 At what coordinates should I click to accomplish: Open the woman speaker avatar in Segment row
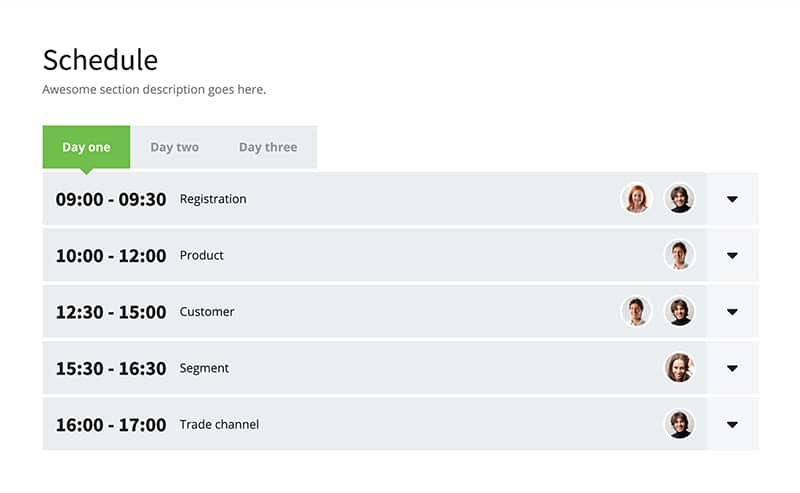680,368
